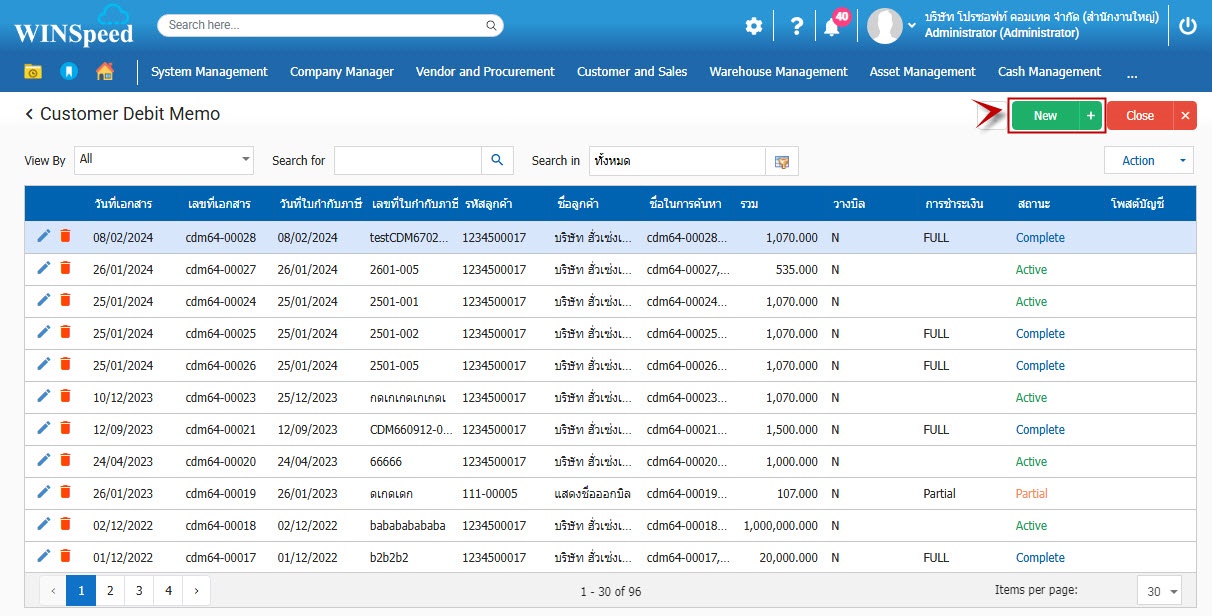
Task: Open the Search in field picker icon
Action: pos(782,161)
